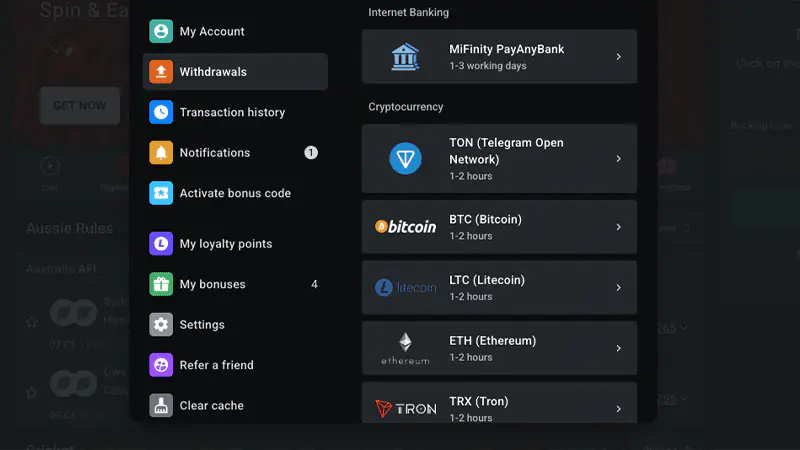Select ETH (Ethereum) withdrawal option
This screenshot has width=800, height=450.
pyautogui.click(x=499, y=348)
